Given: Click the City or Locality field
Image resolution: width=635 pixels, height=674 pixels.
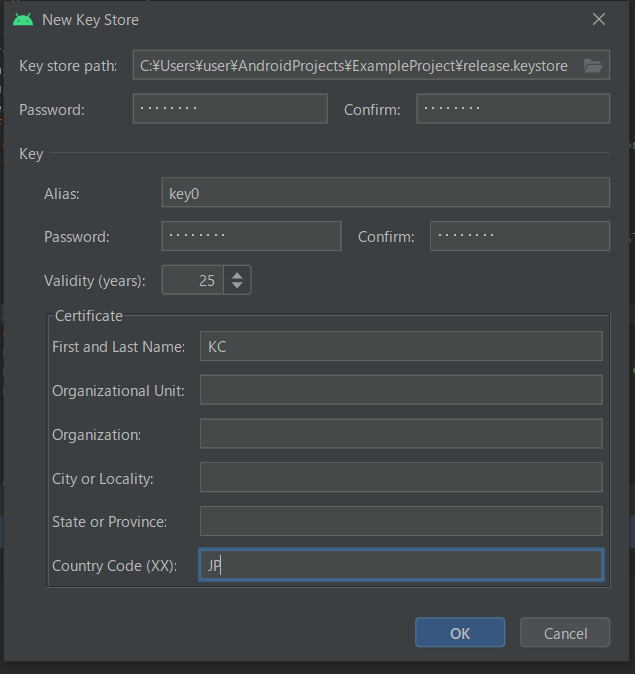Looking at the screenshot, I should (401, 477).
